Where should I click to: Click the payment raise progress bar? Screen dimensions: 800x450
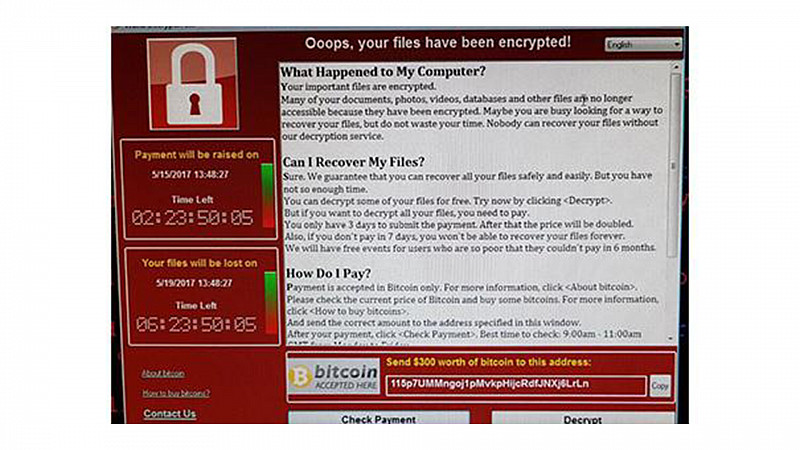[267, 195]
